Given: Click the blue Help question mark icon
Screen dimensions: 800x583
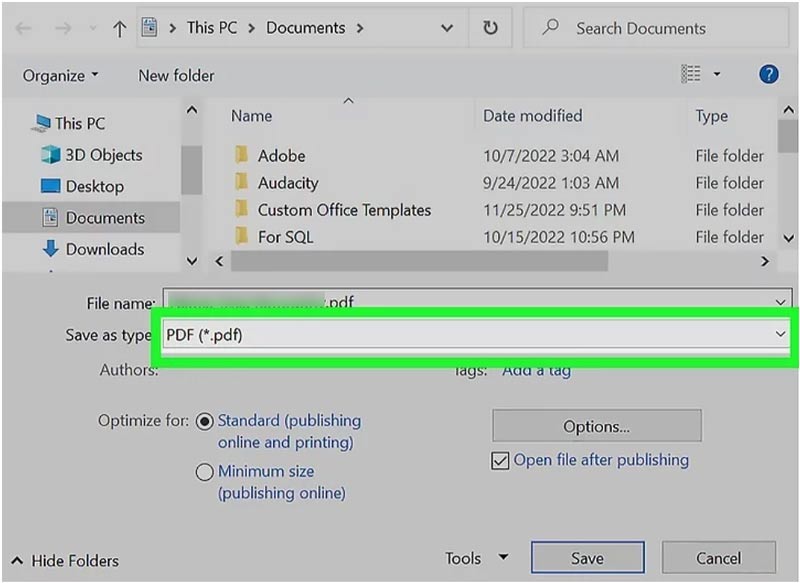Looking at the screenshot, I should pyautogui.click(x=768, y=75).
